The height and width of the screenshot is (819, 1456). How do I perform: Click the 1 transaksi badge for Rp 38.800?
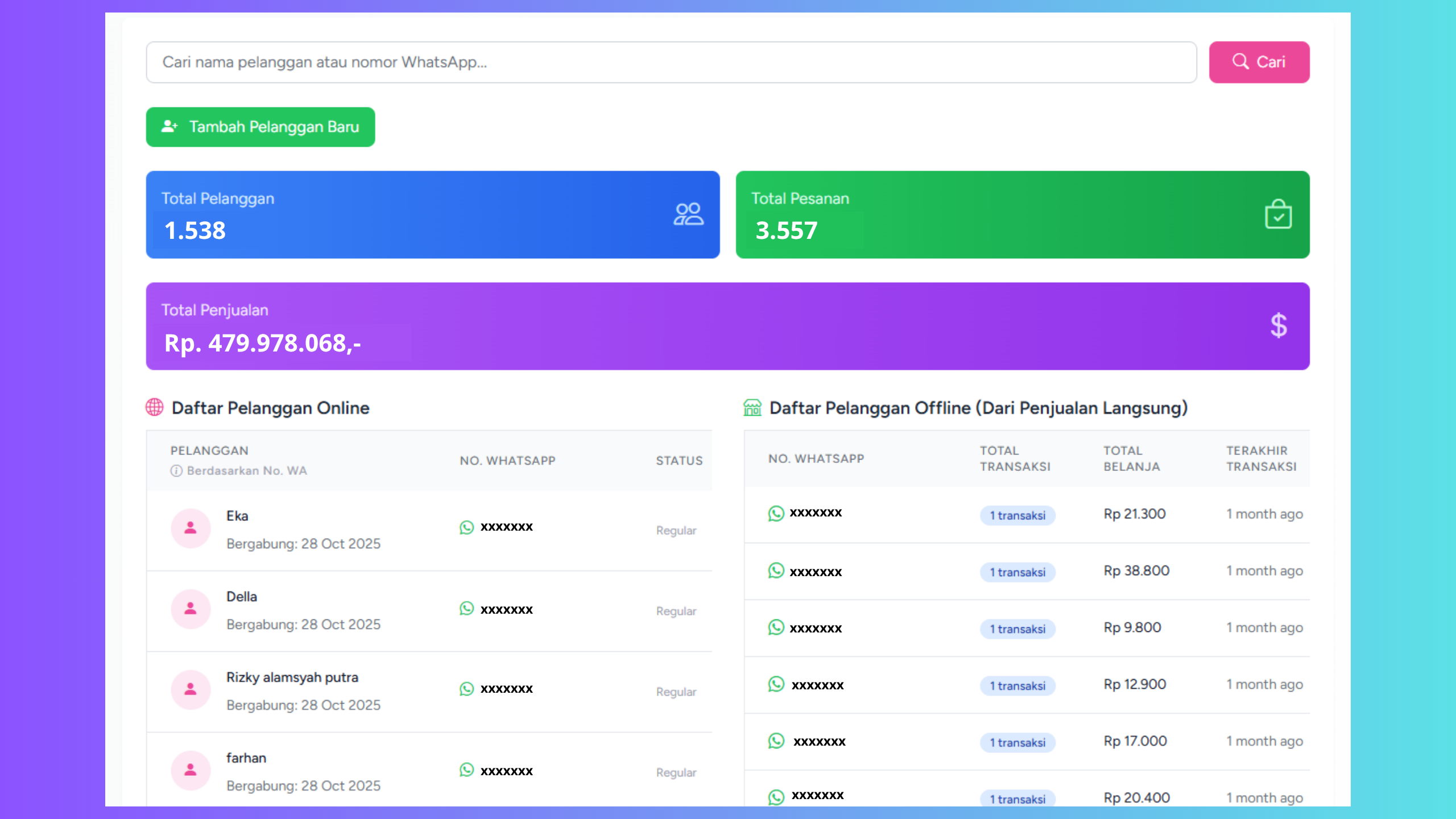pyautogui.click(x=1017, y=572)
